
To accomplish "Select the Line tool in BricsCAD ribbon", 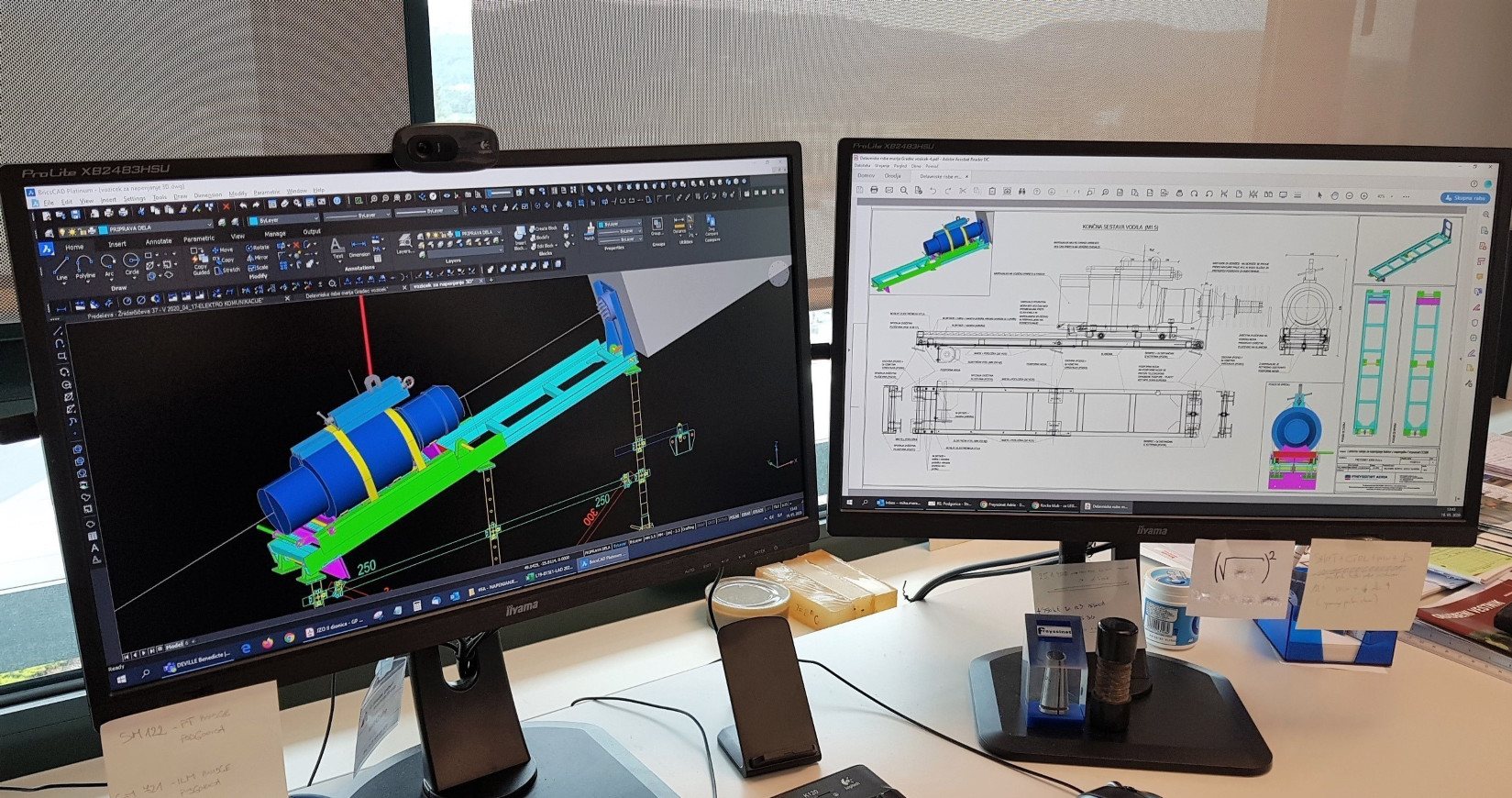I will [61, 269].
